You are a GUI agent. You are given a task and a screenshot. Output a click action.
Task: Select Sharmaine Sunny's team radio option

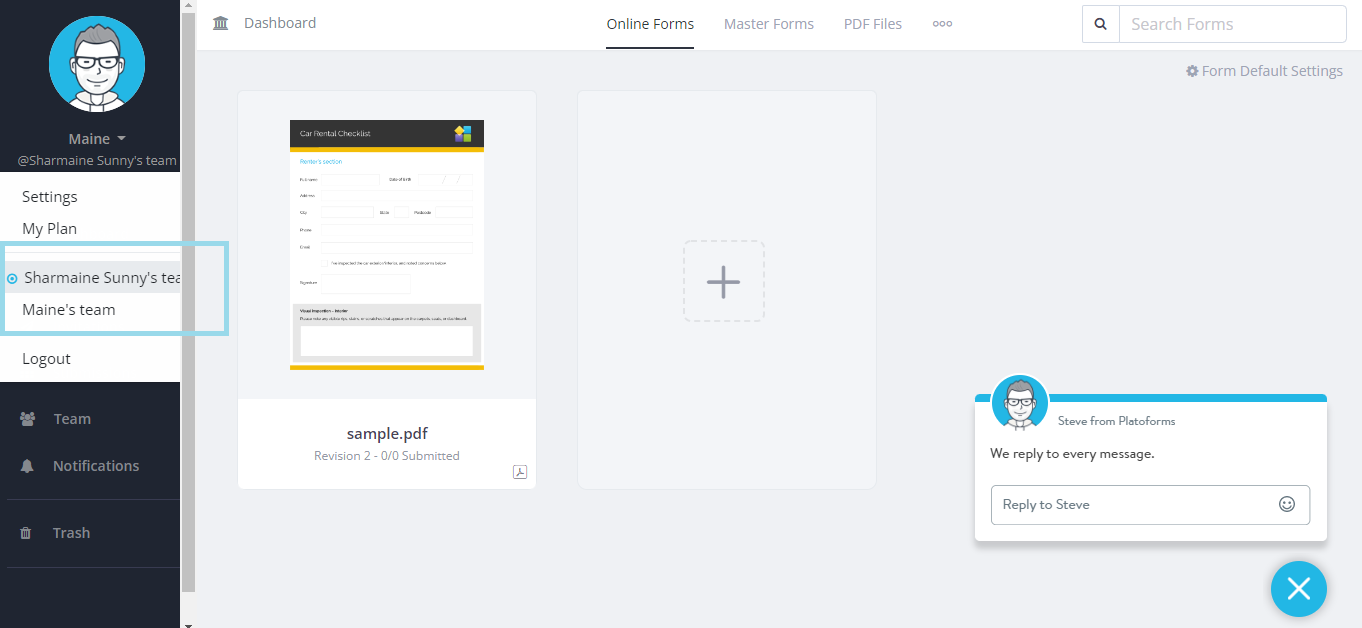tap(13, 278)
